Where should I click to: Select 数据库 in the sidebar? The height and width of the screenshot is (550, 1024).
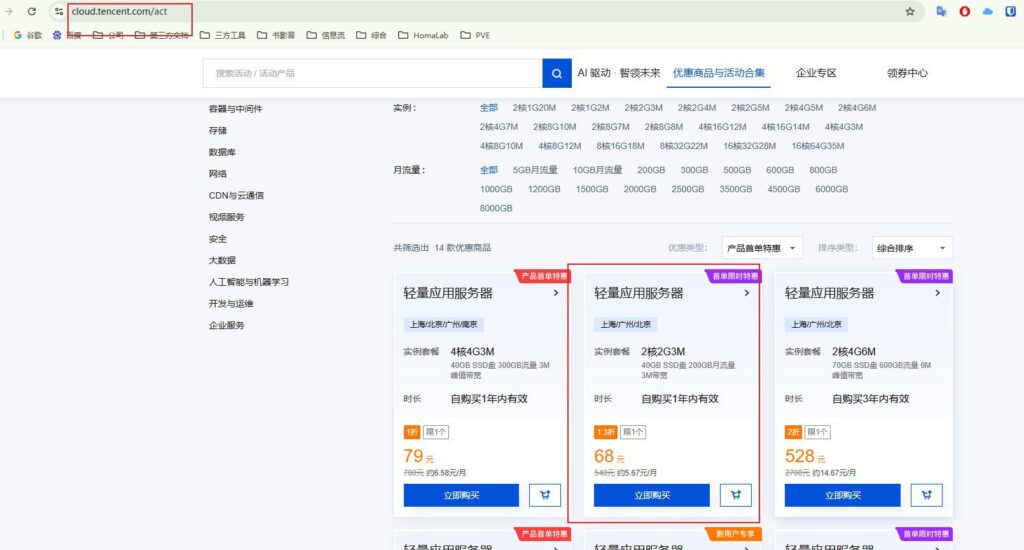click(222, 152)
